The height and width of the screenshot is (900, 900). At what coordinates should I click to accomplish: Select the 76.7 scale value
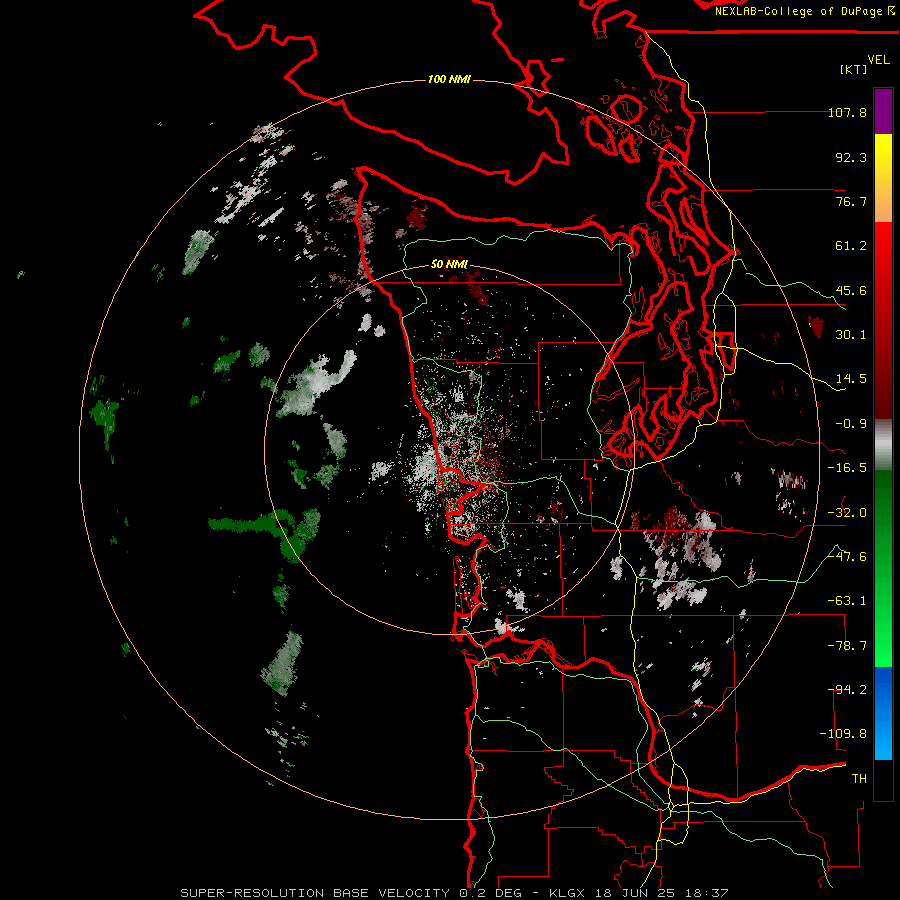(x=851, y=201)
